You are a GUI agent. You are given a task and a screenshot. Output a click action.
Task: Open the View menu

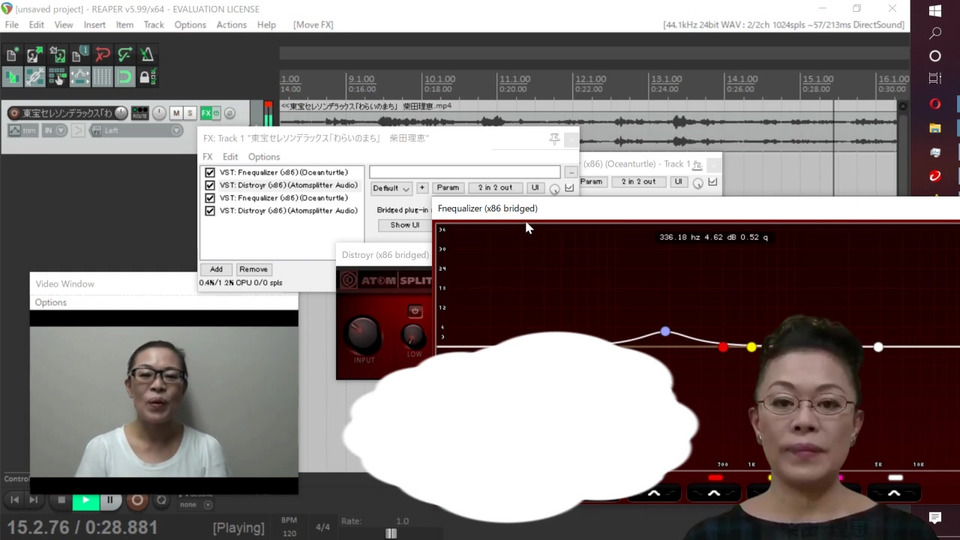coord(63,25)
